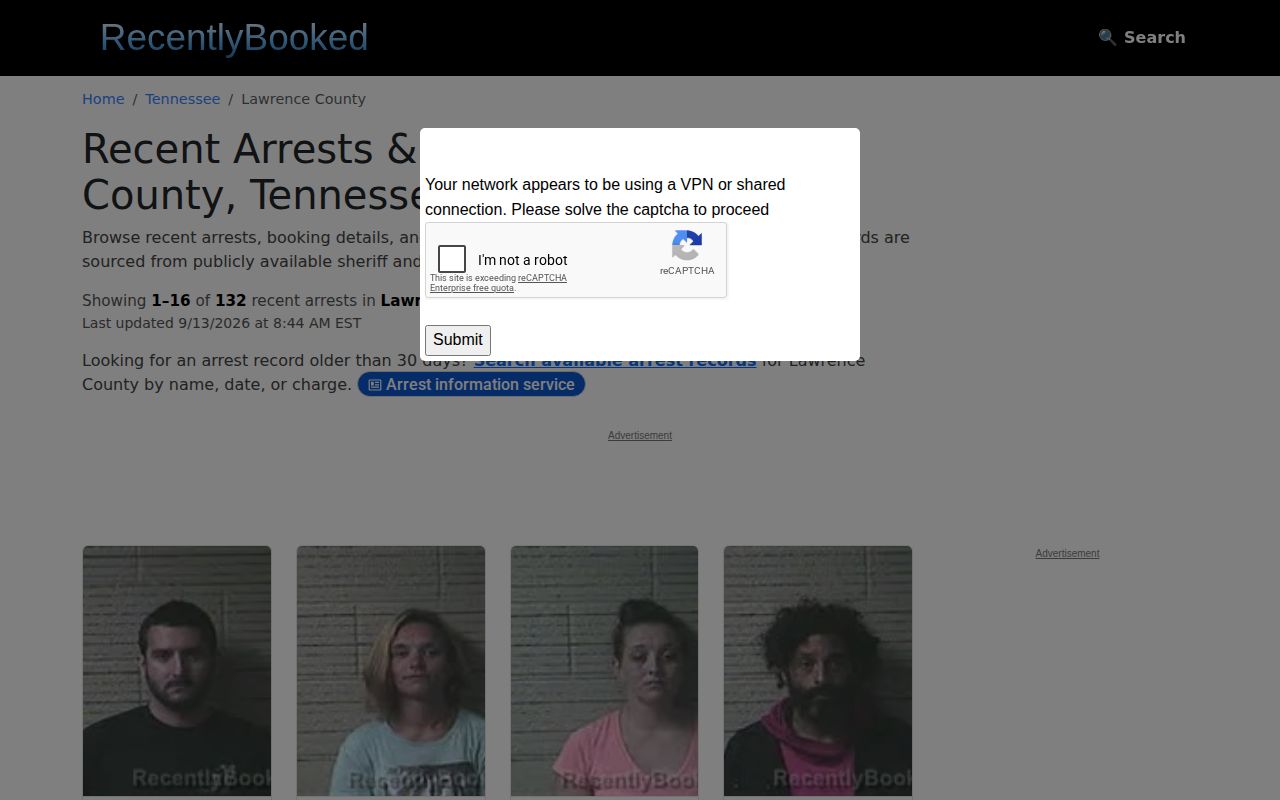This screenshot has height=800, width=1280.
Task: Open mugshot of curly-haired man in pink hoodie
Action: pos(818,671)
